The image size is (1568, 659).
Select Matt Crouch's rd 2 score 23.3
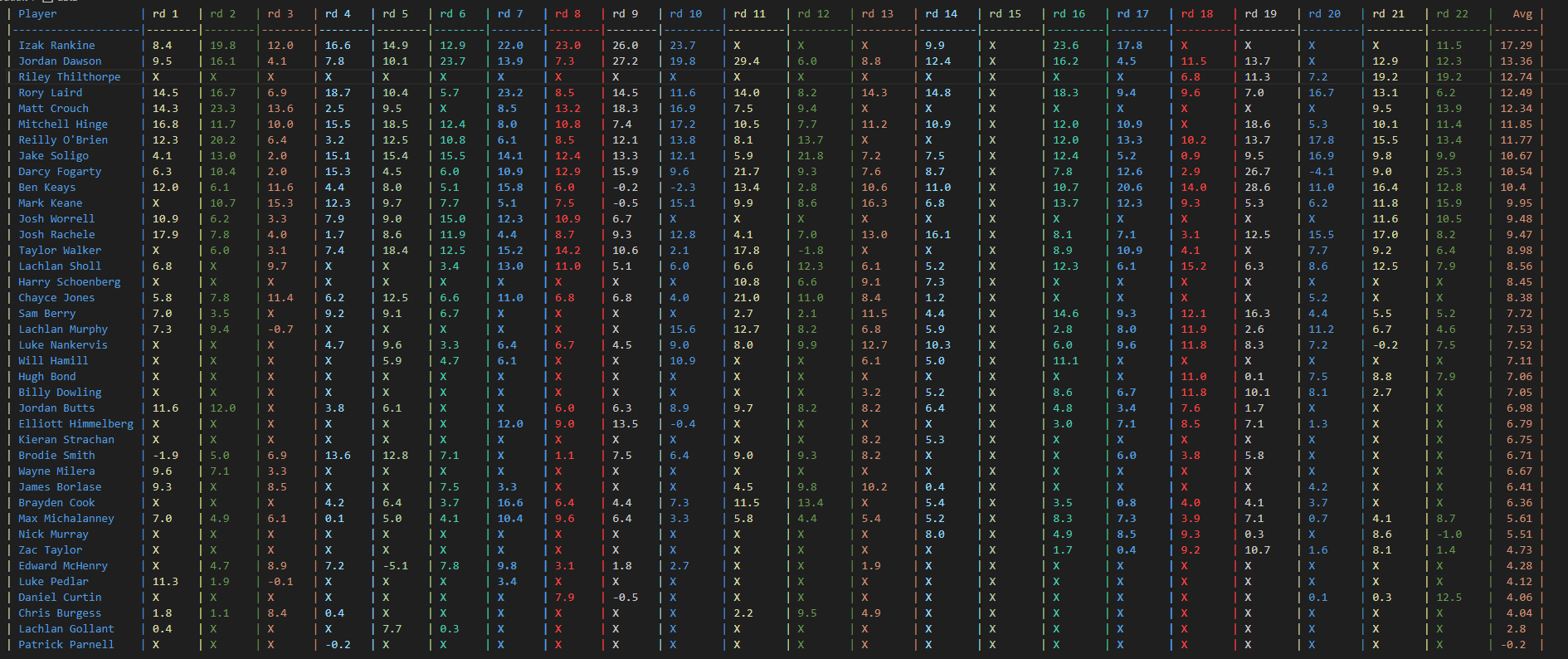pos(222,109)
